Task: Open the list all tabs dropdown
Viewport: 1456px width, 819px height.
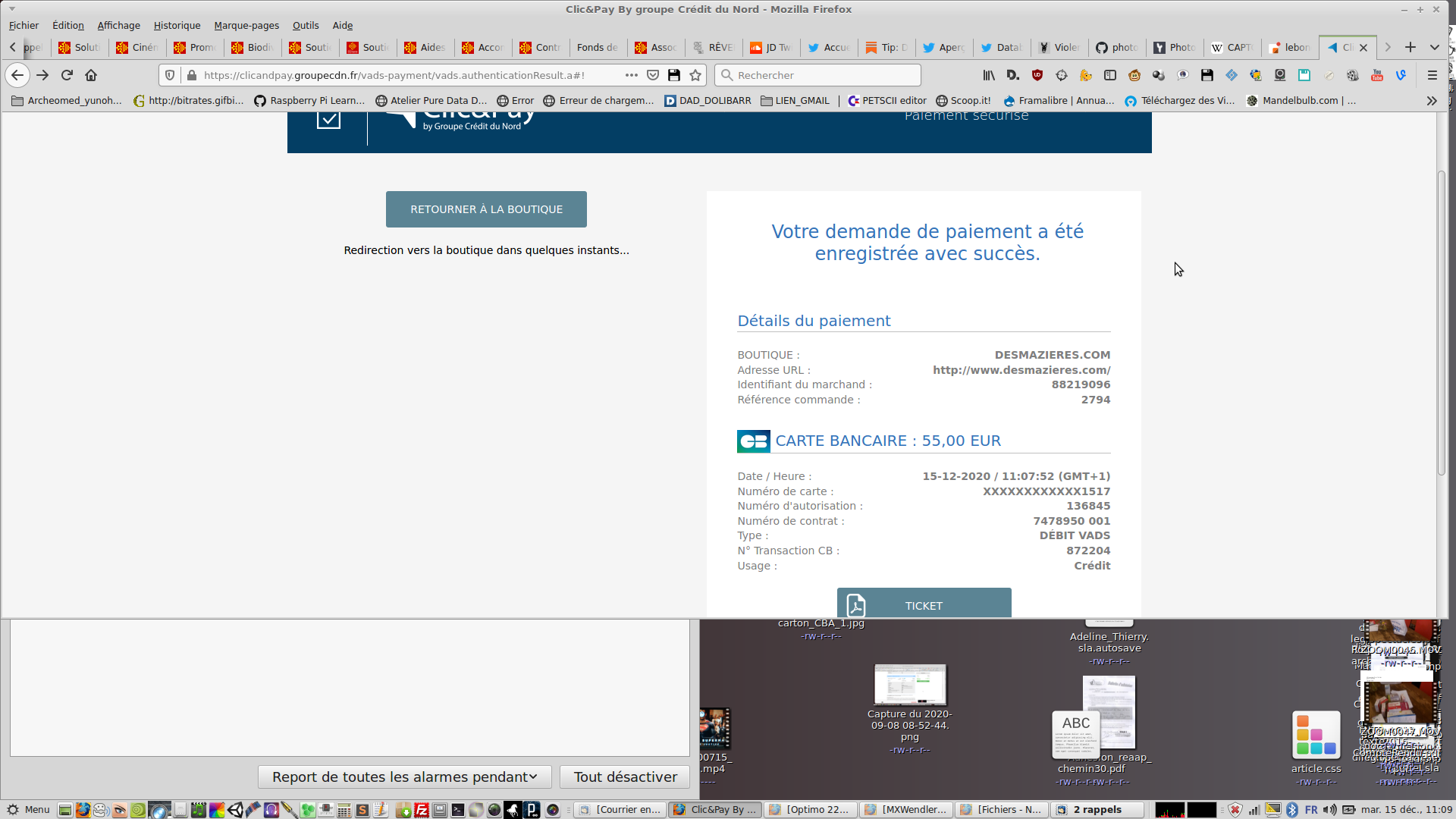Action: [x=1435, y=47]
